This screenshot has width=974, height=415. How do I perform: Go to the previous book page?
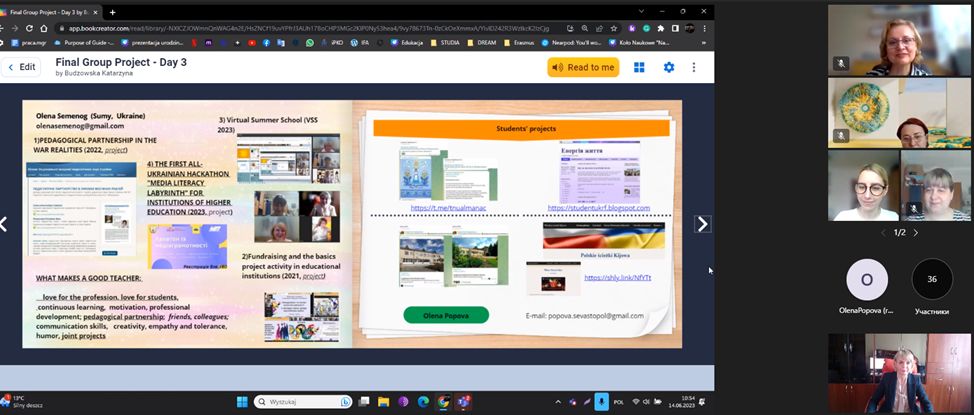tap(4, 224)
